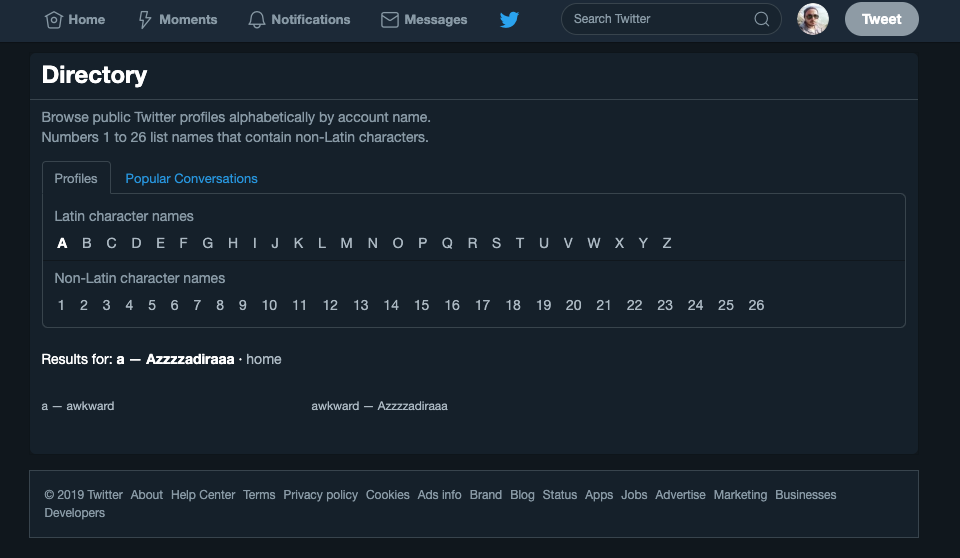This screenshot has width=960, height=558.
Task: Open the 'awkward — Azzzzadiraaa' results range
Action: tap(379, 406)
